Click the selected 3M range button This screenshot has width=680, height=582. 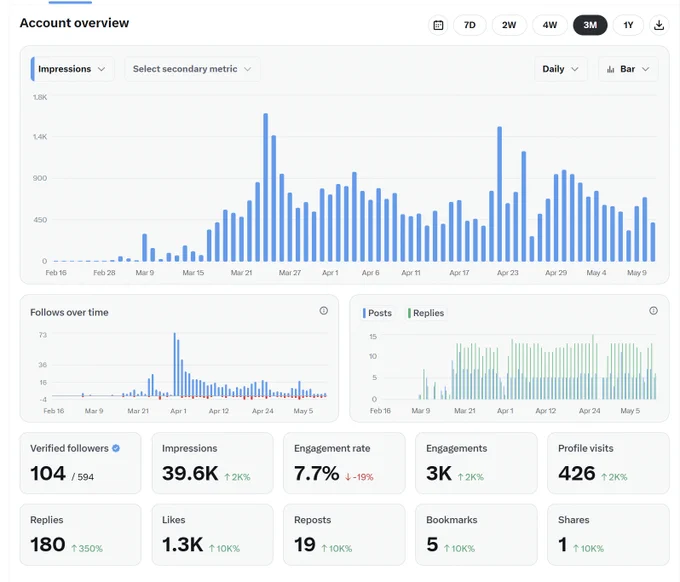pos(590,25)
